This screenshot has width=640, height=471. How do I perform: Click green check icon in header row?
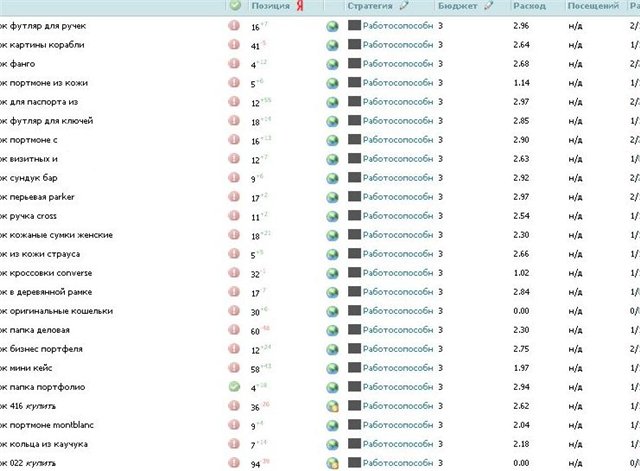click(235, 5)
